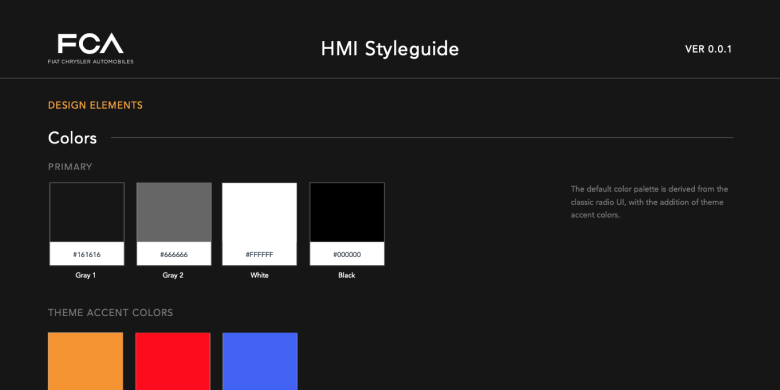The image size is (780, 390).
Task: Click the VER 0.0.1 version label
Action: click(708, 49)
